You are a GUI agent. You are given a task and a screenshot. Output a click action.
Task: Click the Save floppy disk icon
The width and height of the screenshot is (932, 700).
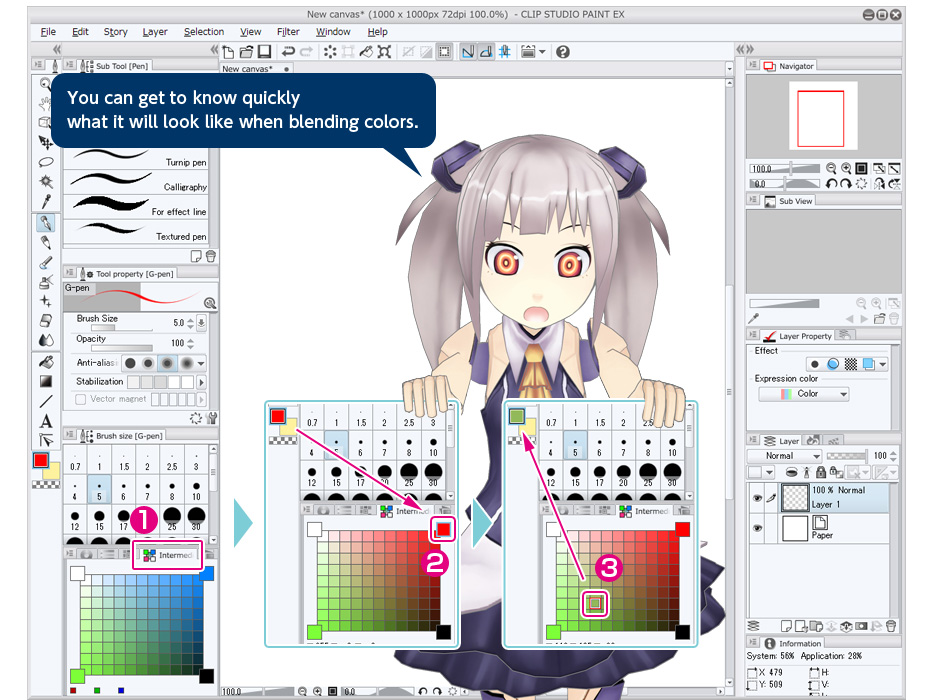(x=264, y=51)
